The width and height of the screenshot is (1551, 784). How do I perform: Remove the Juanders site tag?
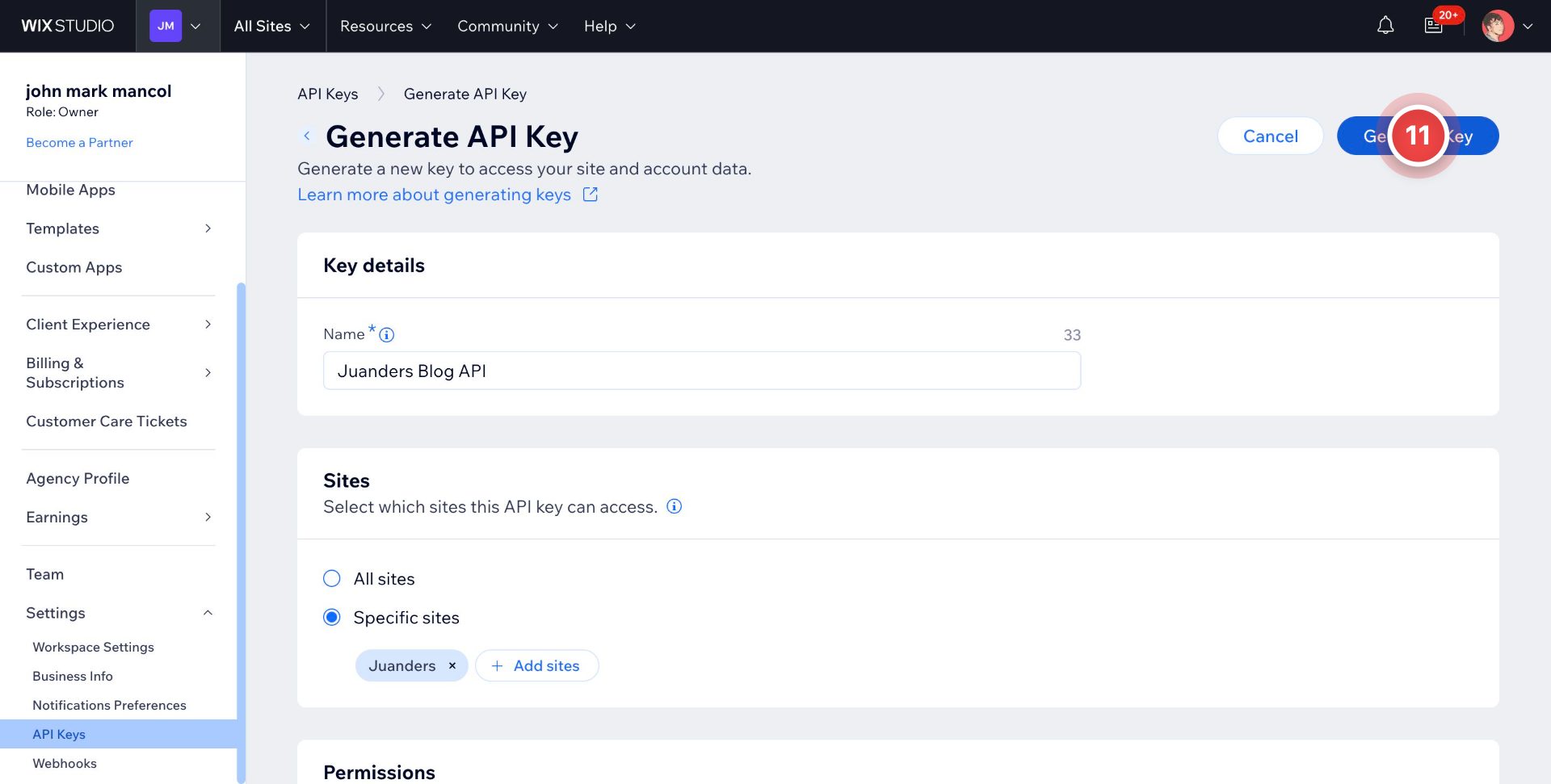(x=452, y=665)
